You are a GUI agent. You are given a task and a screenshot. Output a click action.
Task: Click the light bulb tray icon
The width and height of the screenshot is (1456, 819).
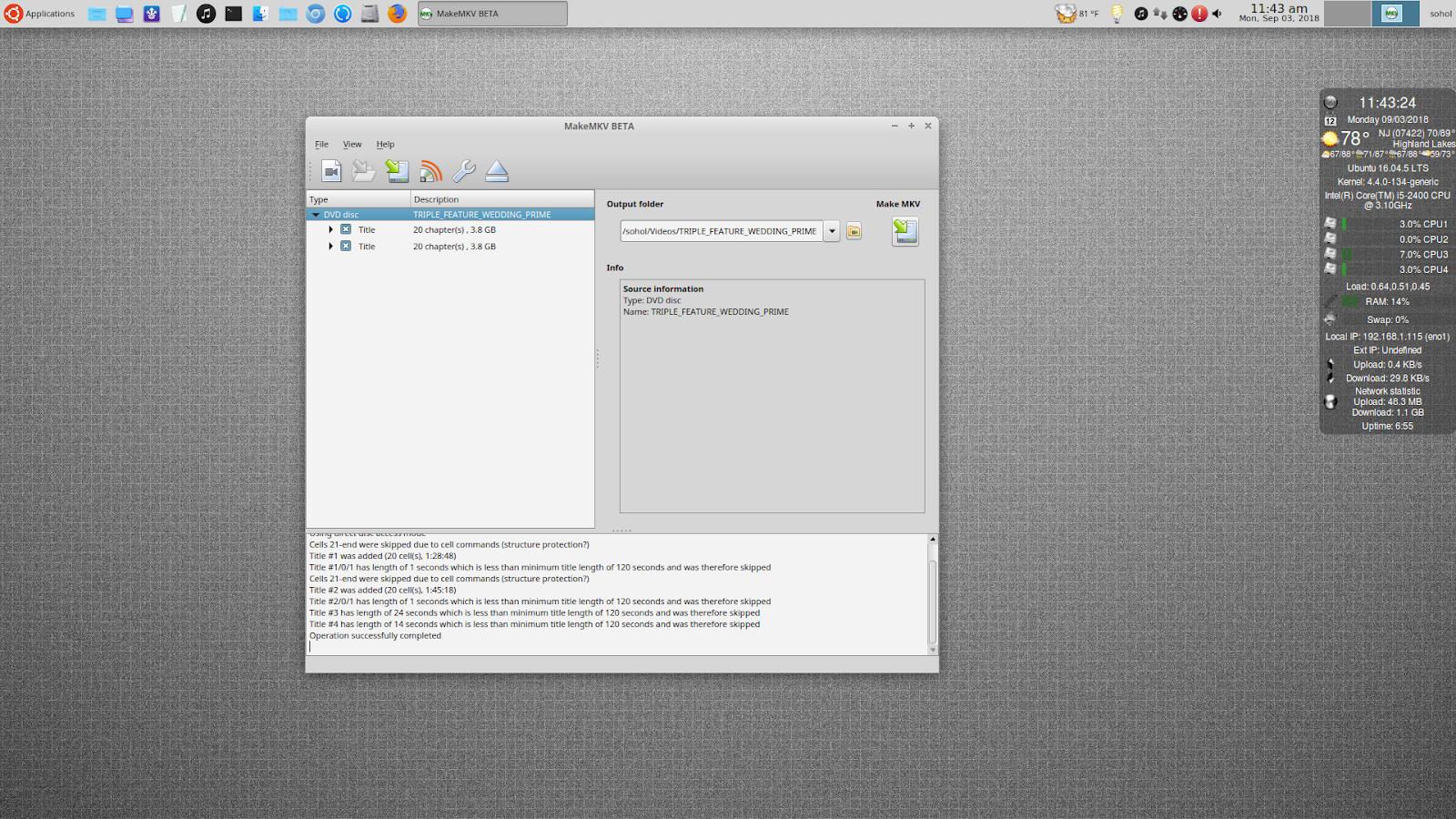click(1117, 14)
